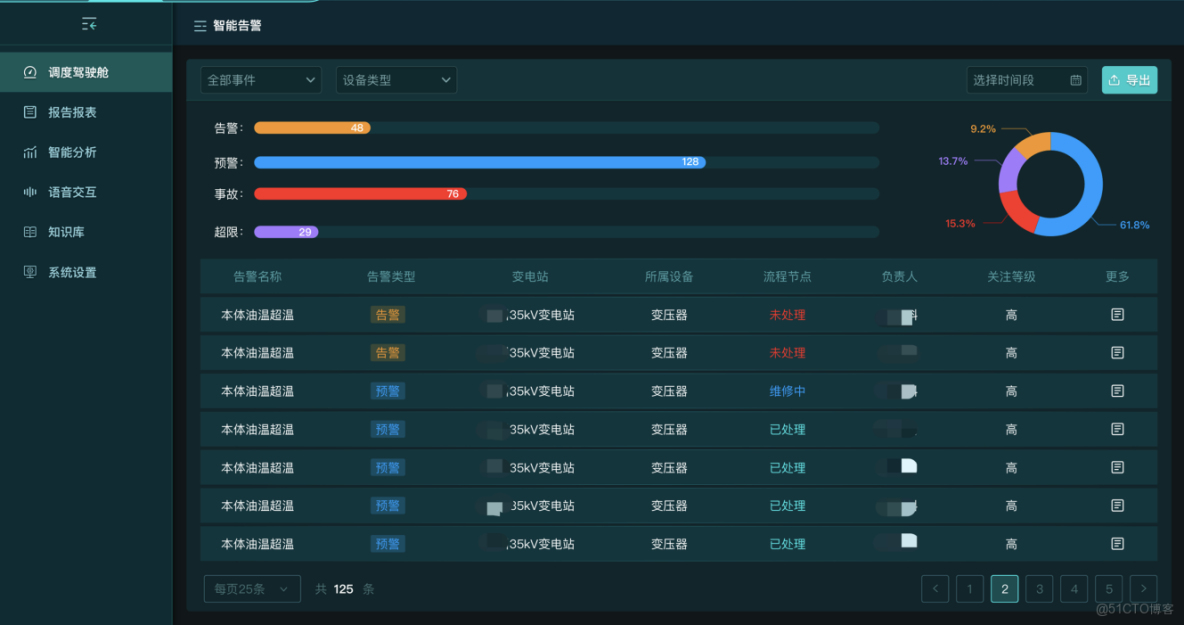Open the 维修中 status link

[x=787, y=391]
